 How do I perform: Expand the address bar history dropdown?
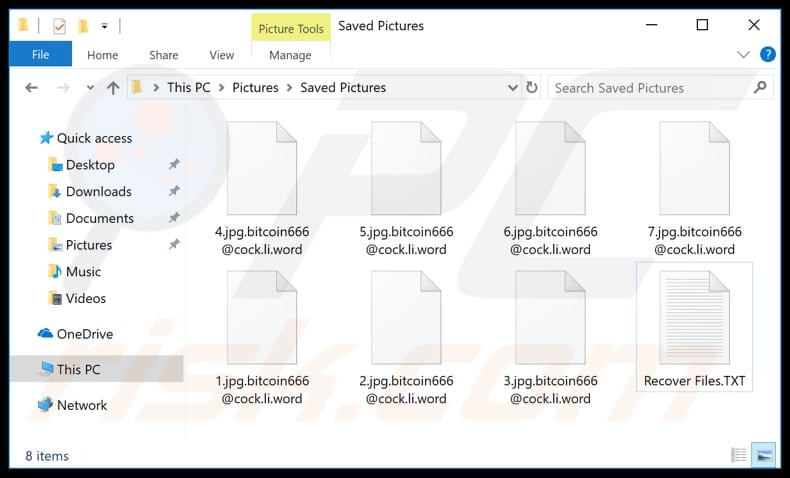click(x=512, y=88)
